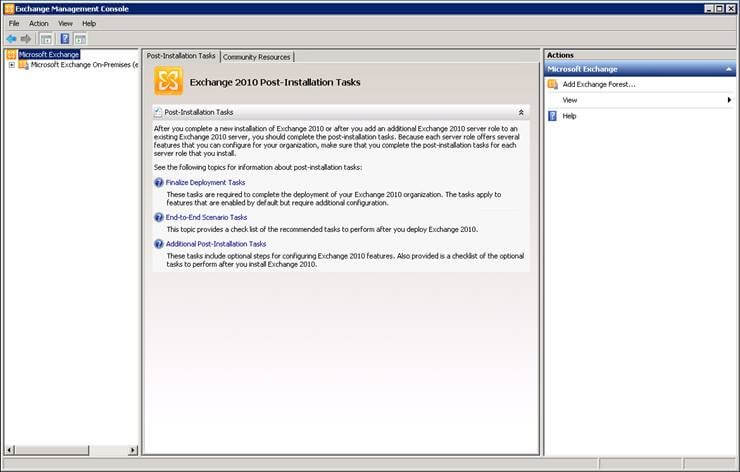This screenshot has height=472, width=740.
Task: Click the tree pane horizontal scrollbar thumb
Action: pyautogui.click(x=52, y=450)
